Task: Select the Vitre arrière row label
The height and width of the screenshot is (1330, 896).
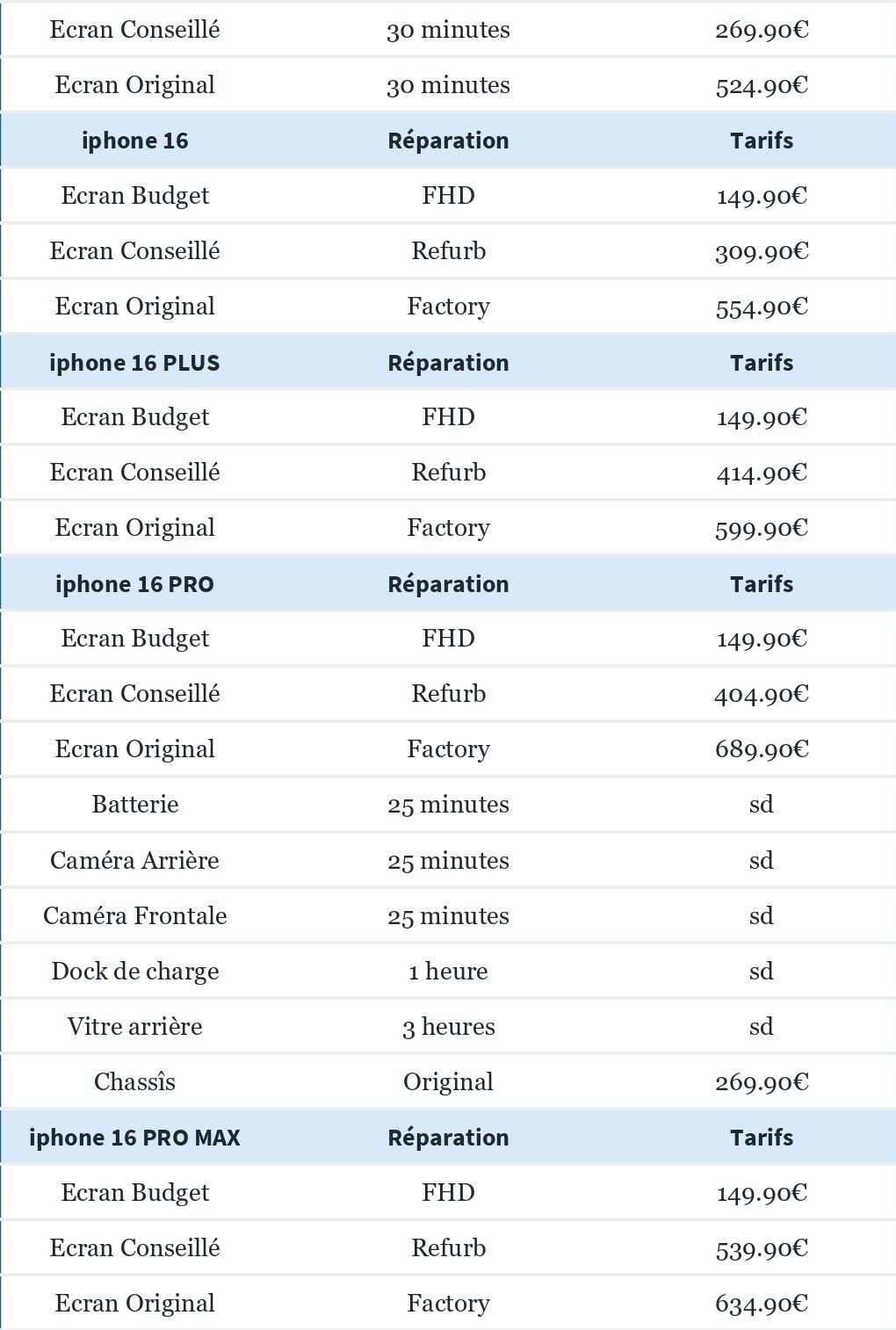Action: (134, 1026)
